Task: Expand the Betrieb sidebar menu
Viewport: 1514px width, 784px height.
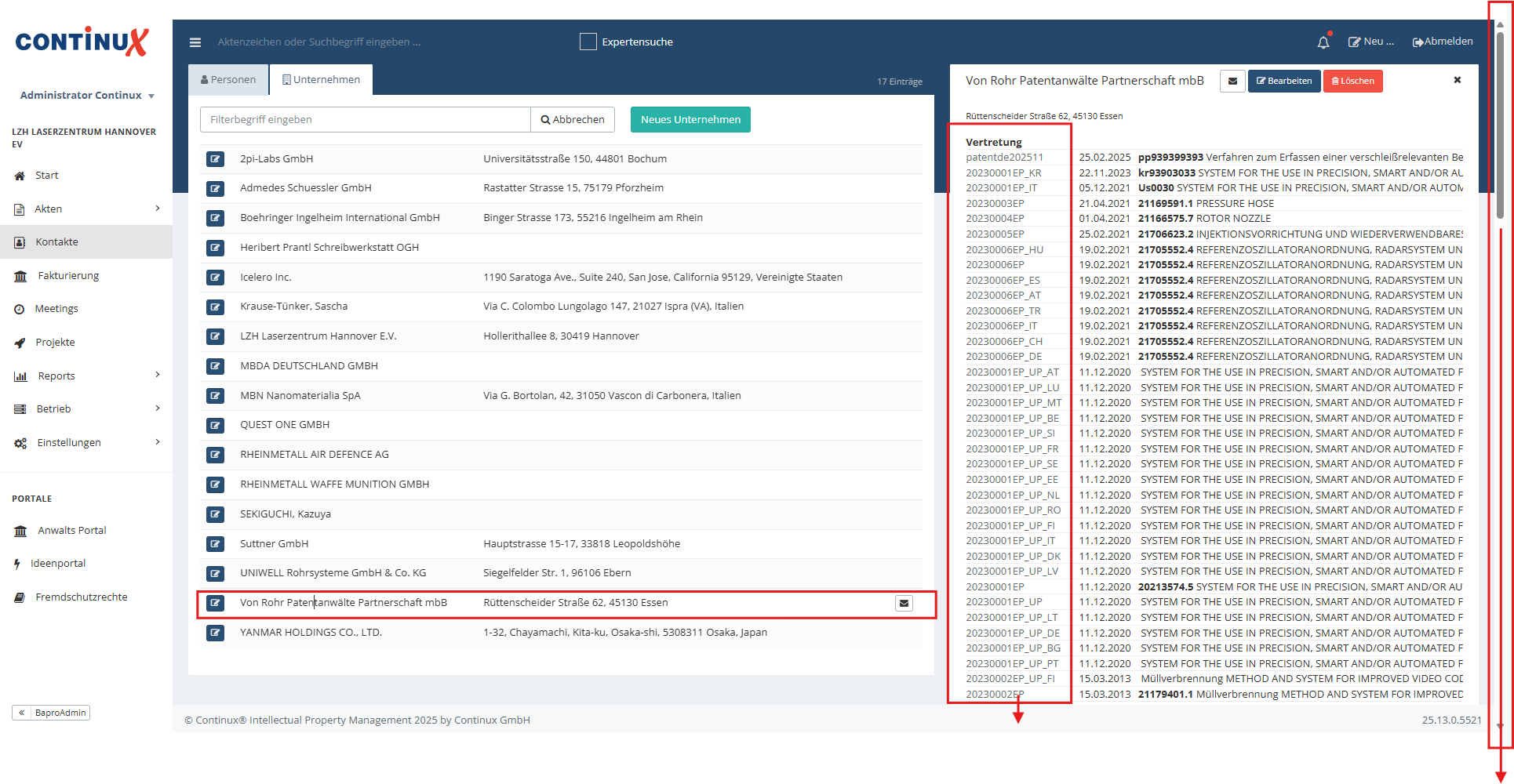Action: click(86, 409)
